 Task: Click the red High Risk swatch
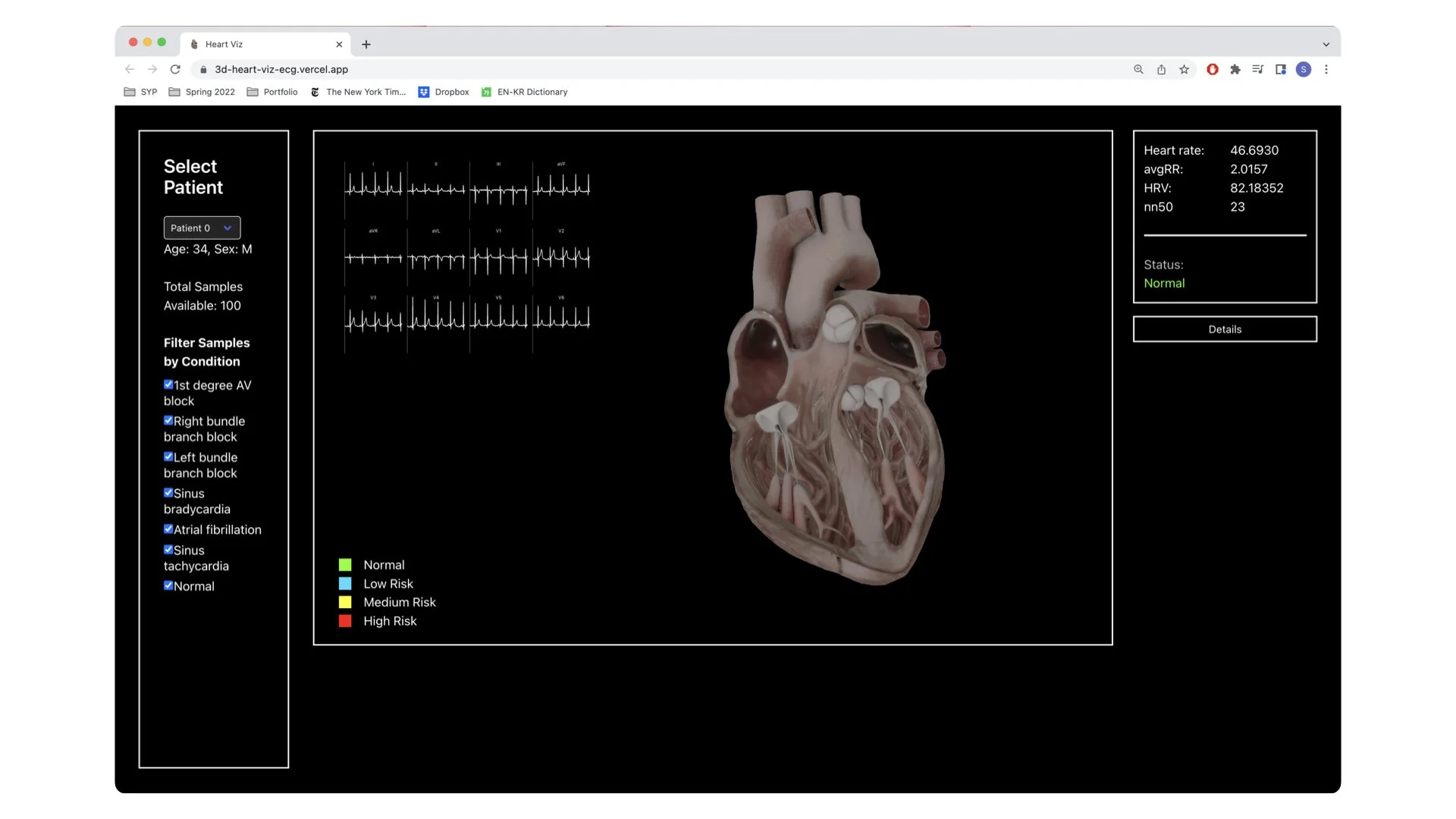click(345, 621)
